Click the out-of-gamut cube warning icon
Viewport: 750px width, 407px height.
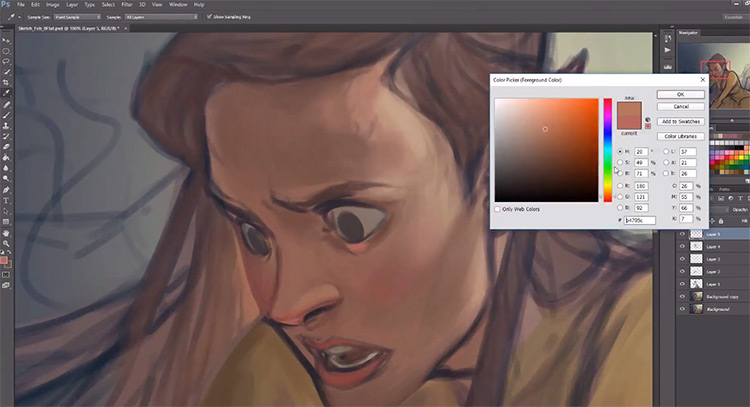[x=648, y=120]
